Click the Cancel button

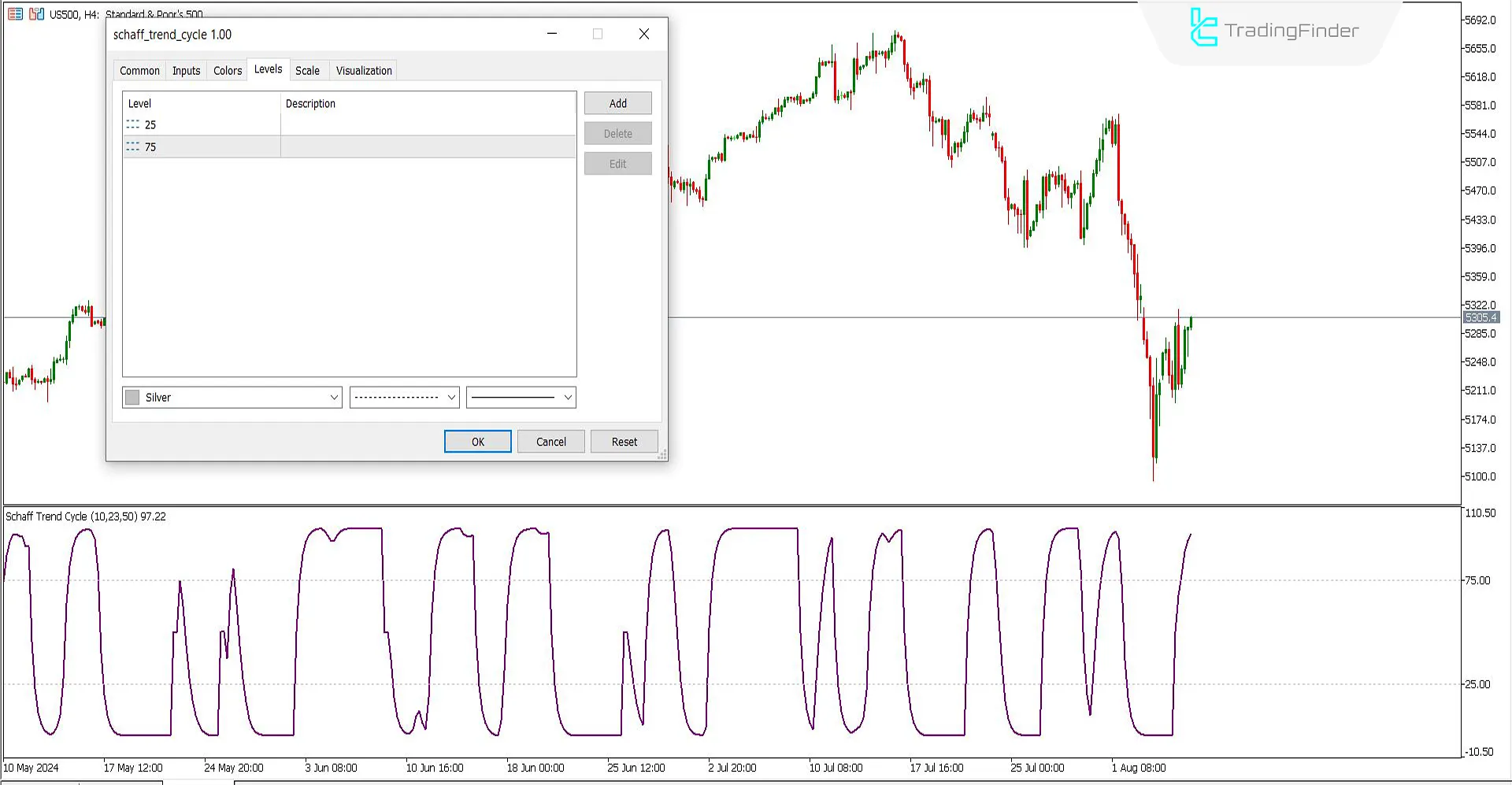click(x=550, y=442)
